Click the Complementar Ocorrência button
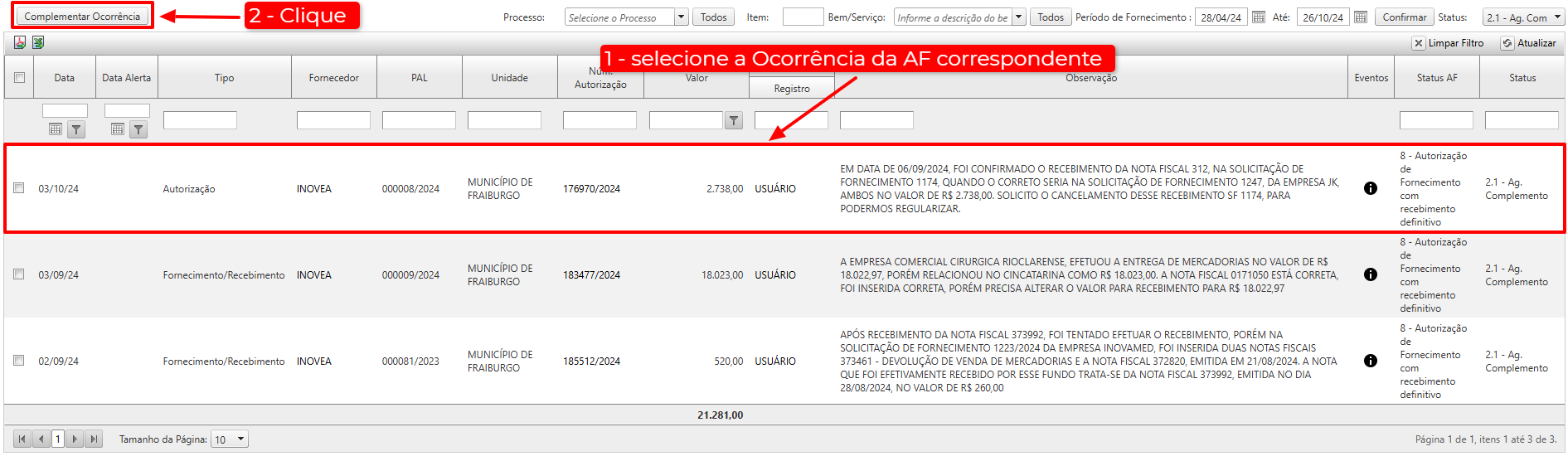Viewport: 1568px width, 461px height. (82, 17)
